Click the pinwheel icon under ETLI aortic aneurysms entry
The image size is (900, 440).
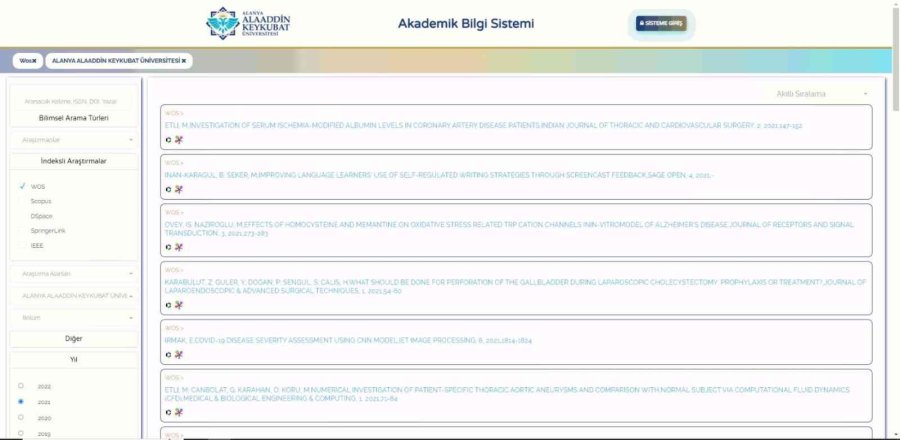(178, 411)
